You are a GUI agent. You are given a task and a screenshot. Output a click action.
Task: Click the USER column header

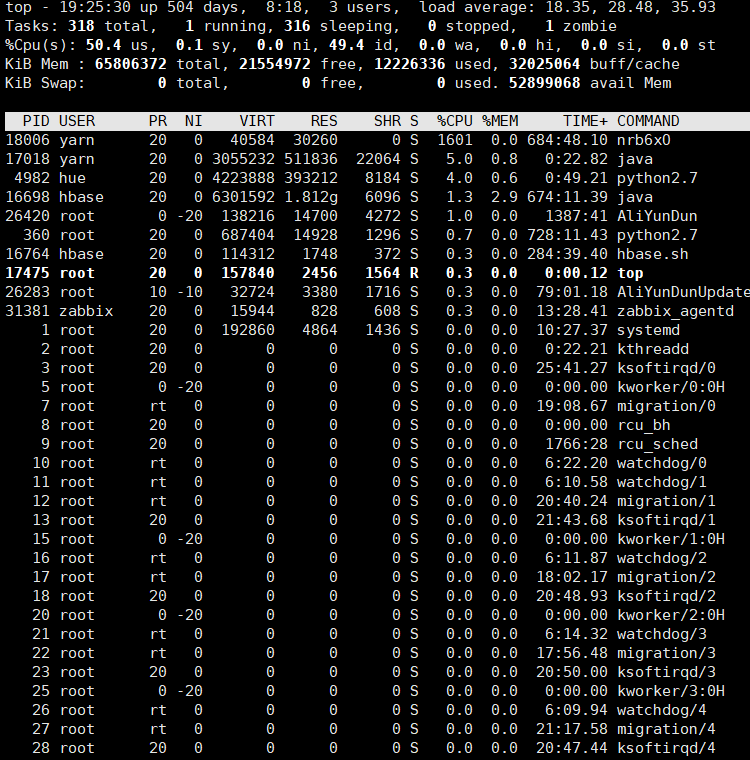coord(77,121)
